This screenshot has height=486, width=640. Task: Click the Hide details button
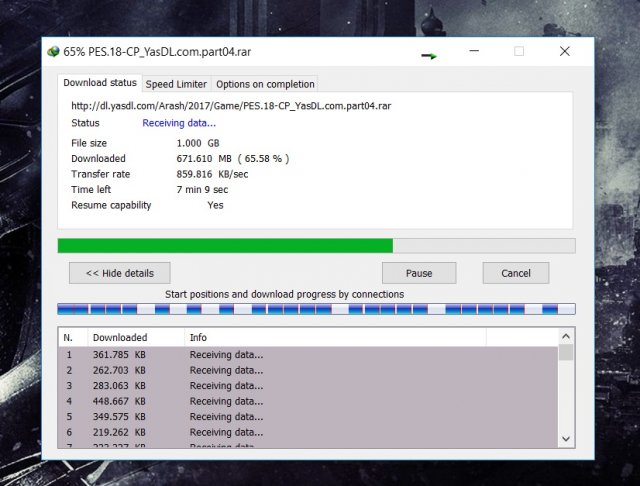(x=120, y=273)
